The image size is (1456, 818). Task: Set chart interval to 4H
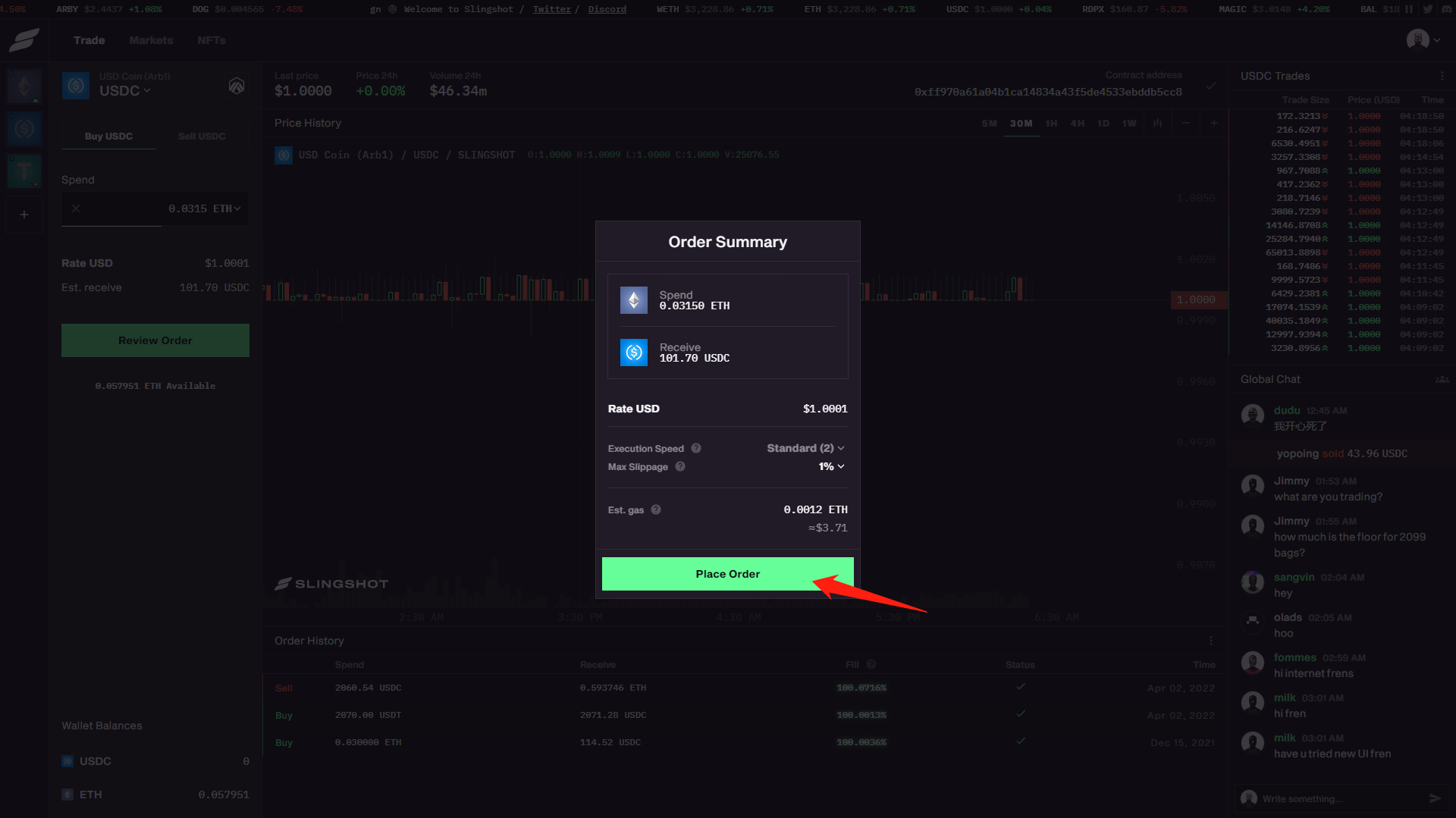coord(1078,123)
